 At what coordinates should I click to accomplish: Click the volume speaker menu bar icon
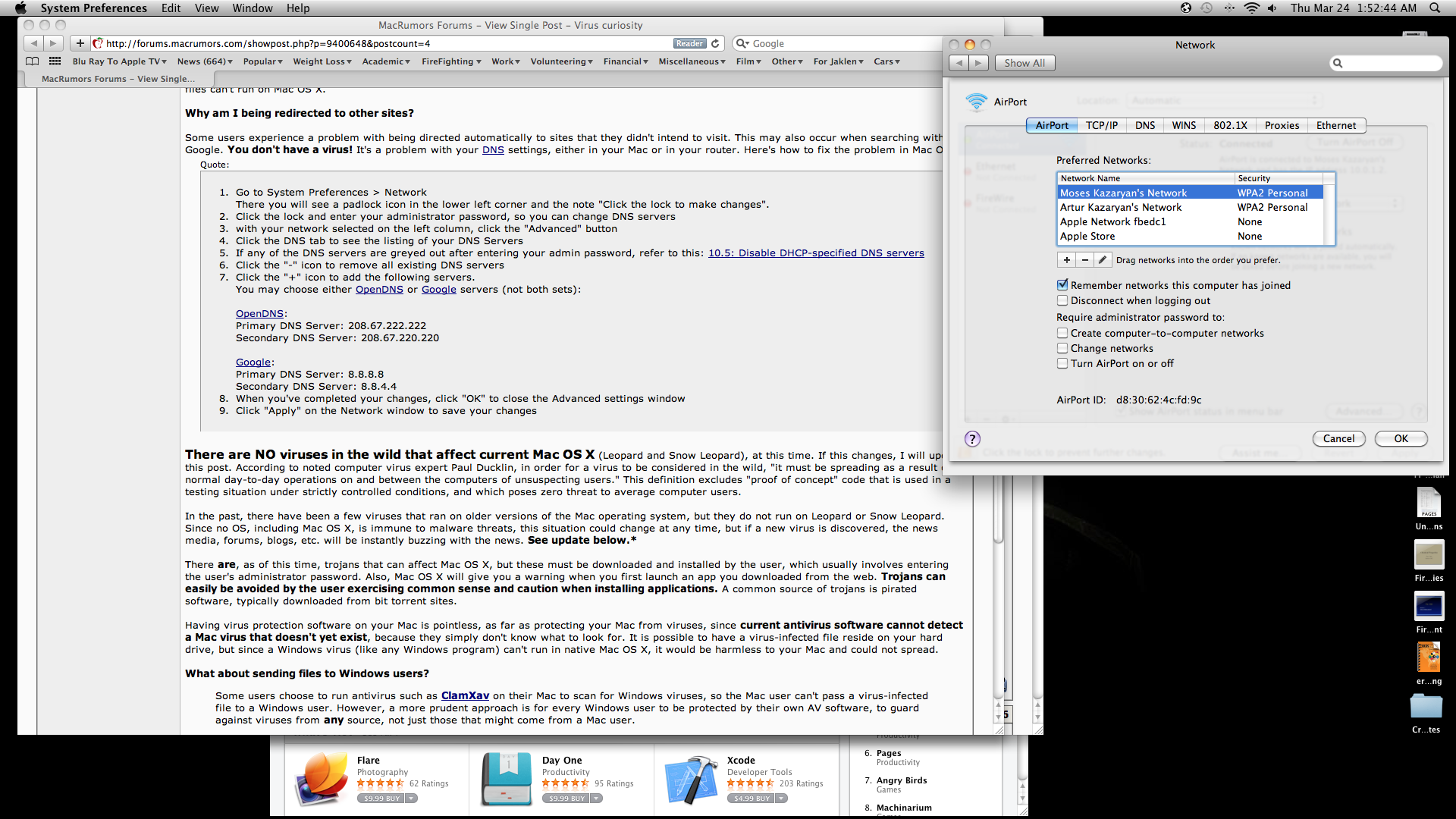click(x=1272, y=8)
